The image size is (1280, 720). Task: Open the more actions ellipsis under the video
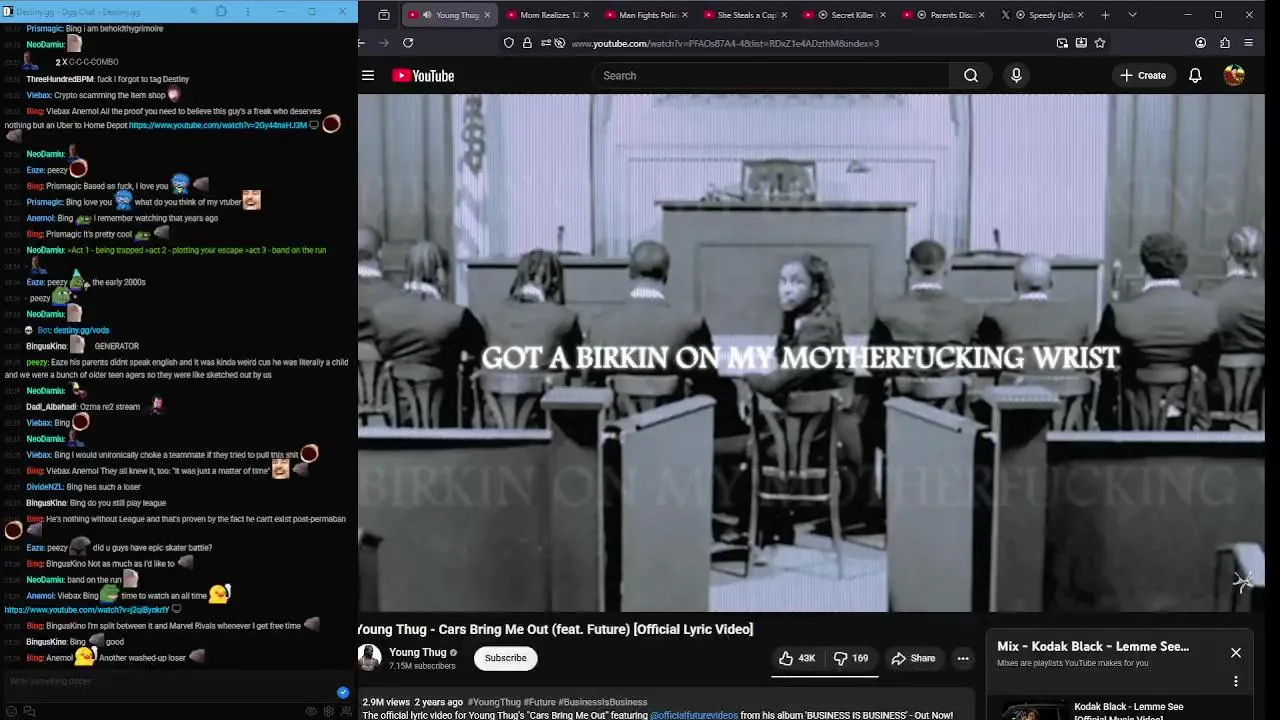pyautogui.click(x=963, y=658)
